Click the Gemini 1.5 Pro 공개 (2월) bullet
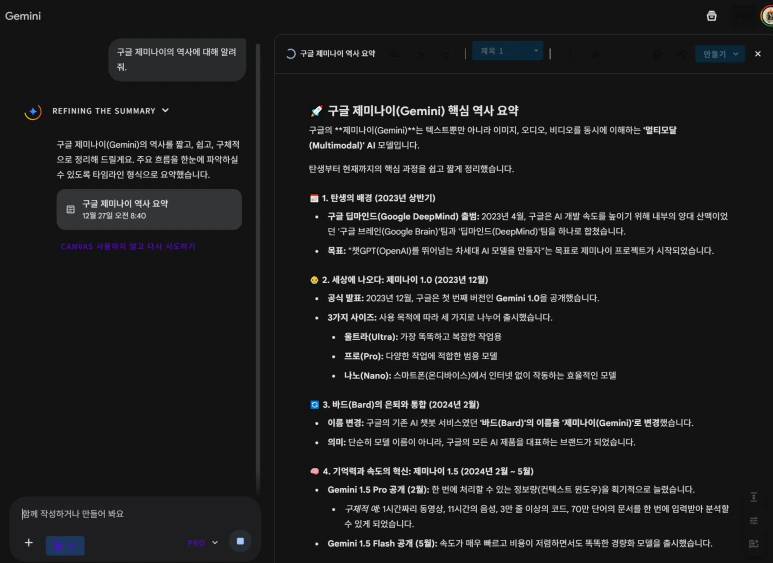773x563 pixels. (511, 490)
